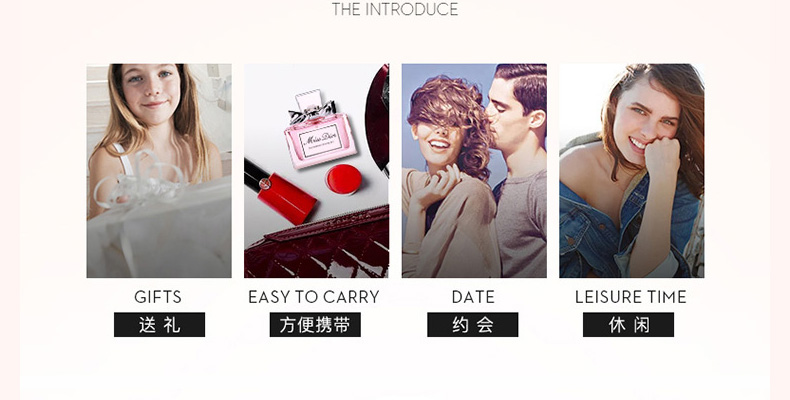Click the pink Miss Dior perfume bottle
This screenshot has height=400, width=790.
(318, 129)
